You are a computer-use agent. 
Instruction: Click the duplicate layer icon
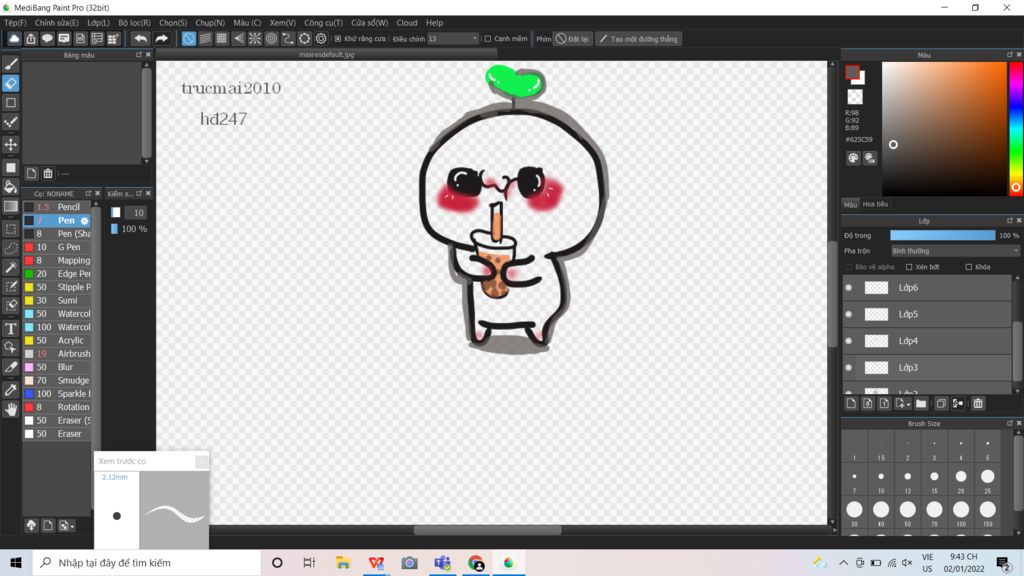click(941, 404)
